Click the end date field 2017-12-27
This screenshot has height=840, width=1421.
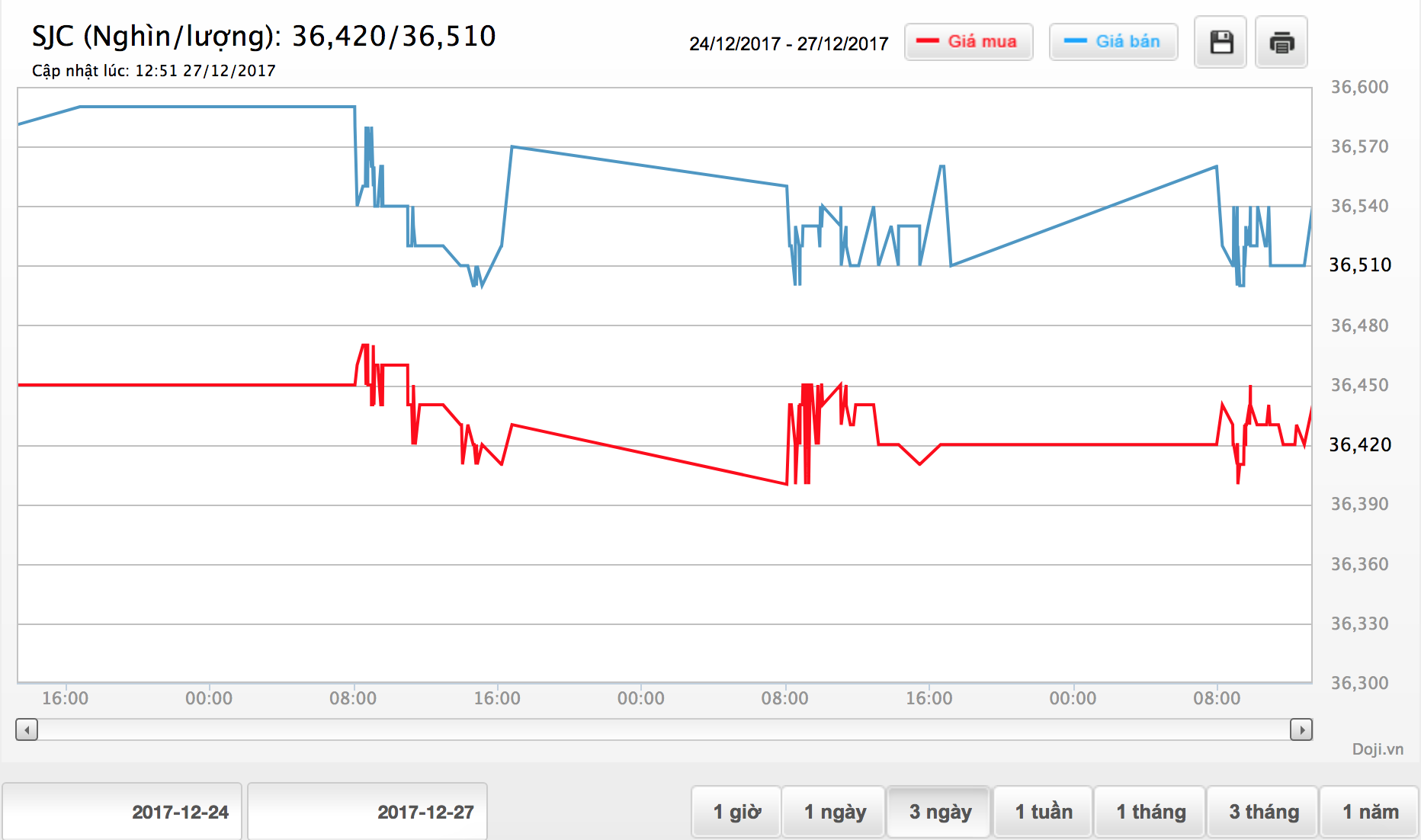(x=367, y=812)
